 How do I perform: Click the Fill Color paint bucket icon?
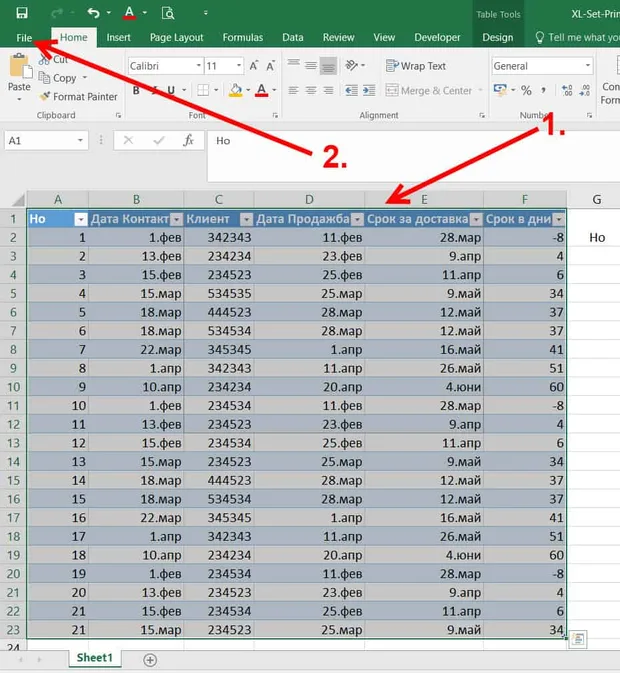pos(235,90)
